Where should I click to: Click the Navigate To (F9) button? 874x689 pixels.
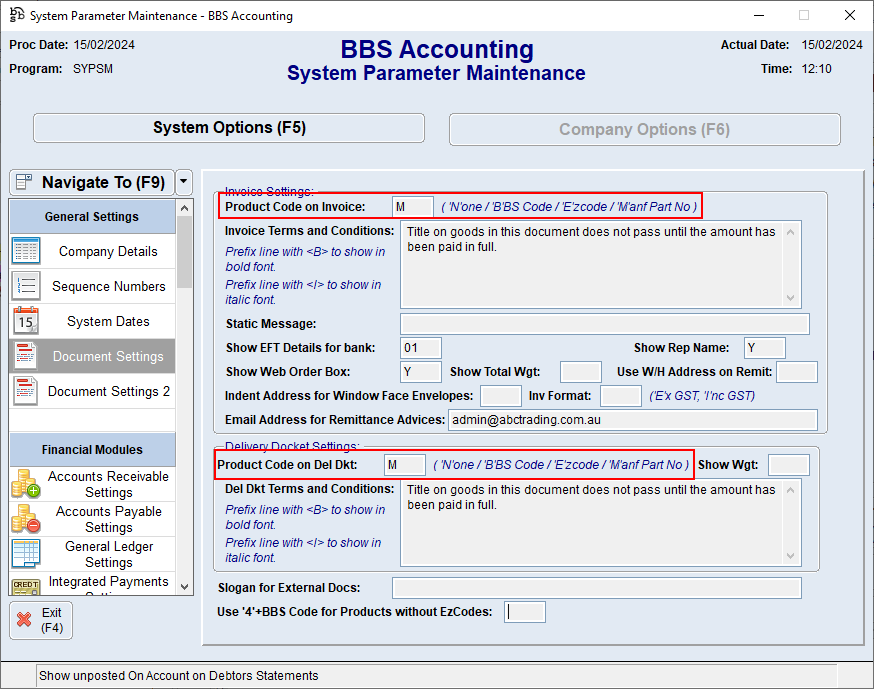click(91, 182)
